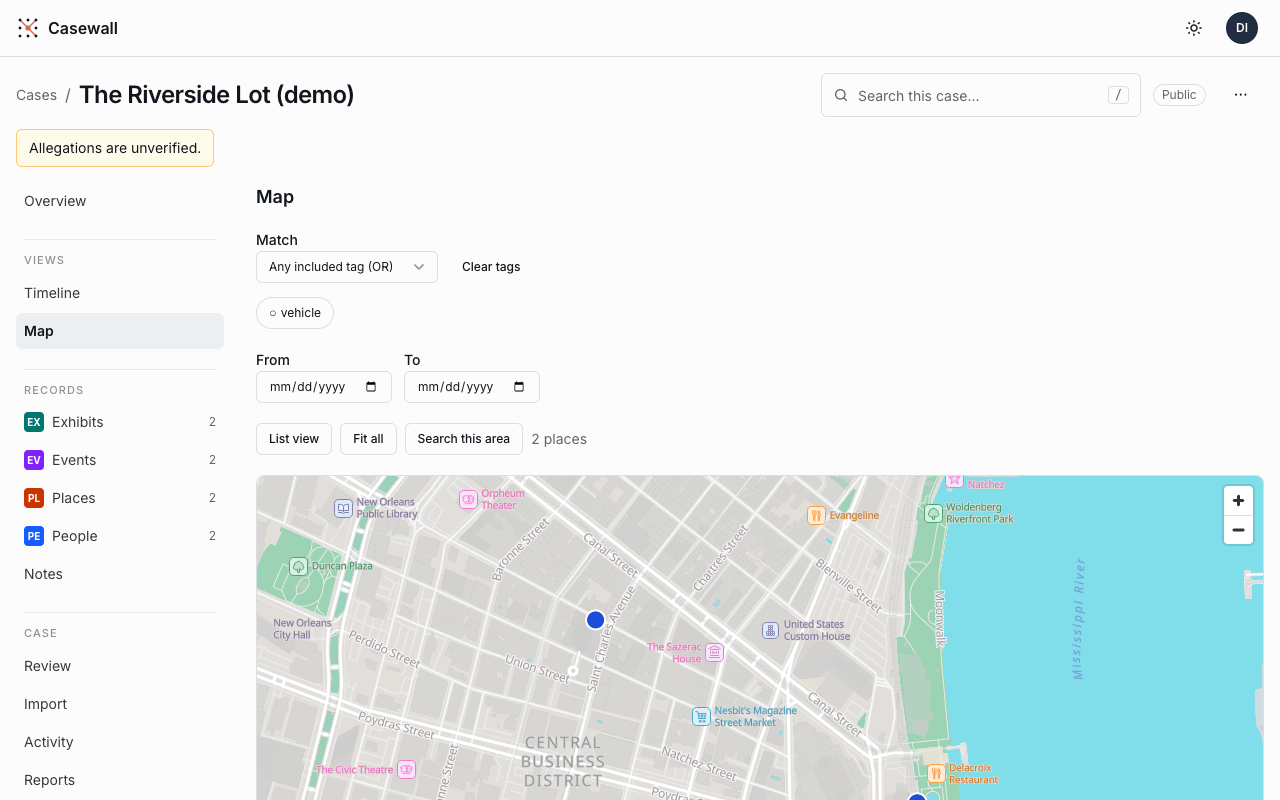Click the magnifier icon in case search

click(840, 96)
